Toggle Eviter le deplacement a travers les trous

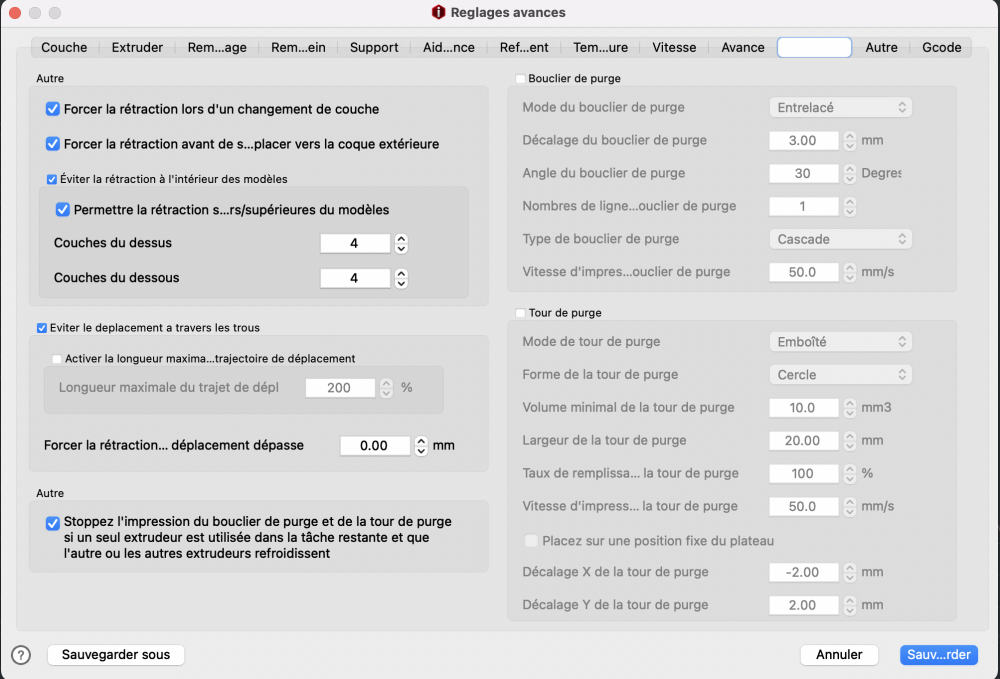click(41, 328)
